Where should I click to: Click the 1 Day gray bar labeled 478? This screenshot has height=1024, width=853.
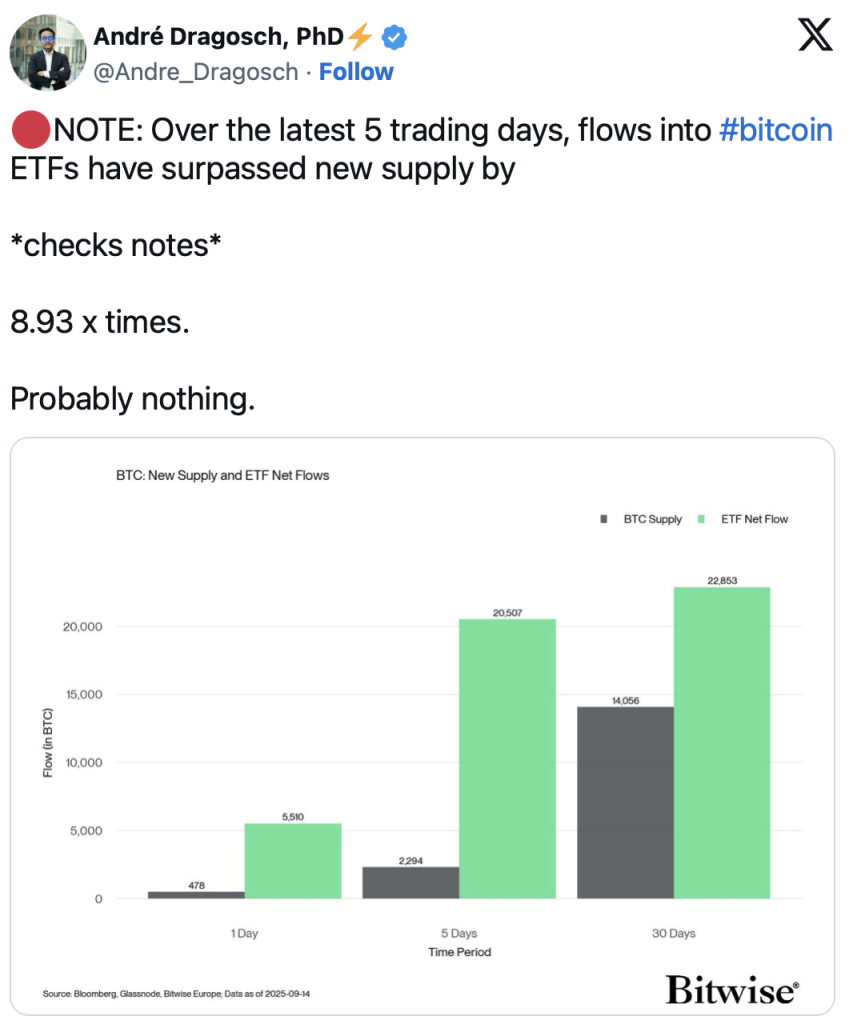pyautogui.click(x=196, y=895)
